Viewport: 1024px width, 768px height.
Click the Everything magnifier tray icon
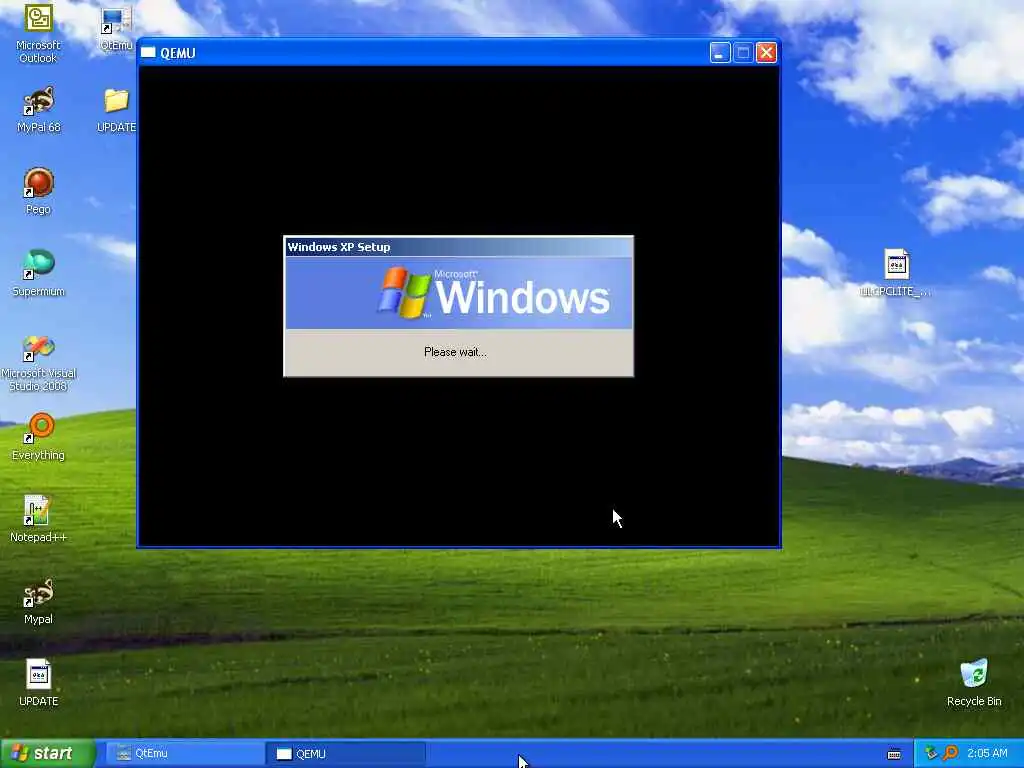click(x=950, y=754)
